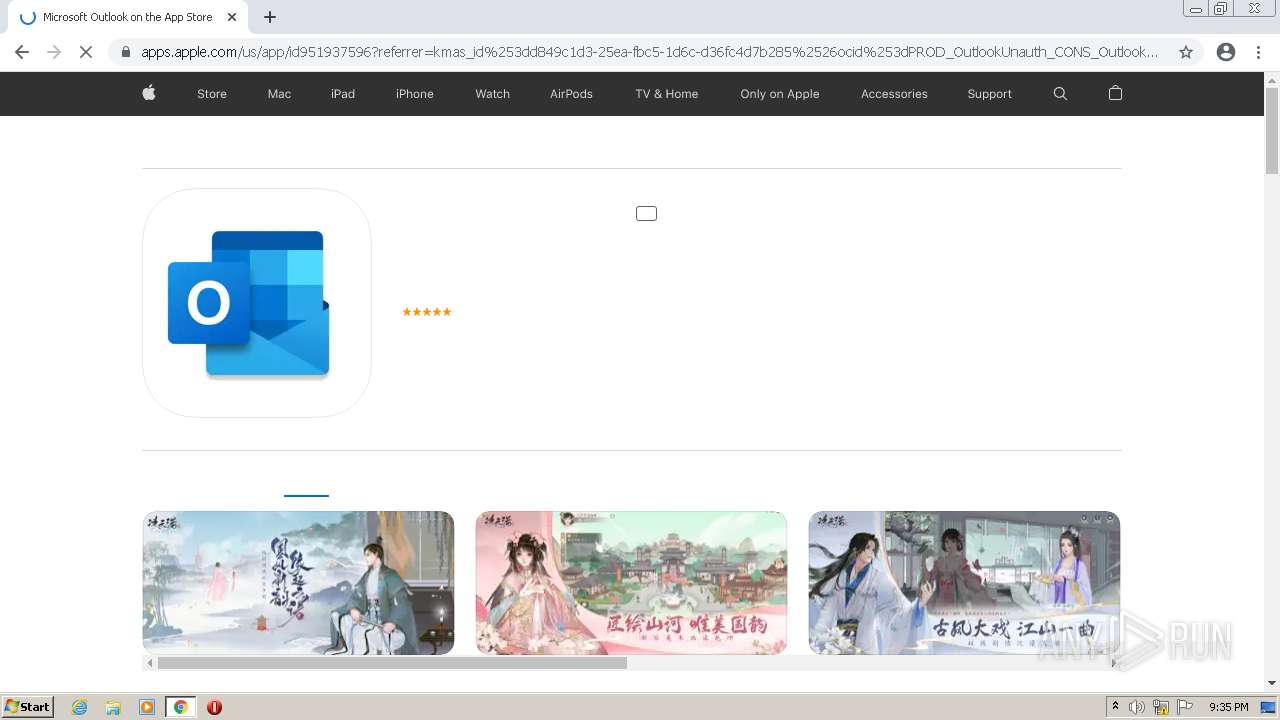Open the Mac menu item
1280x720 pixels.
coord(279,94)
